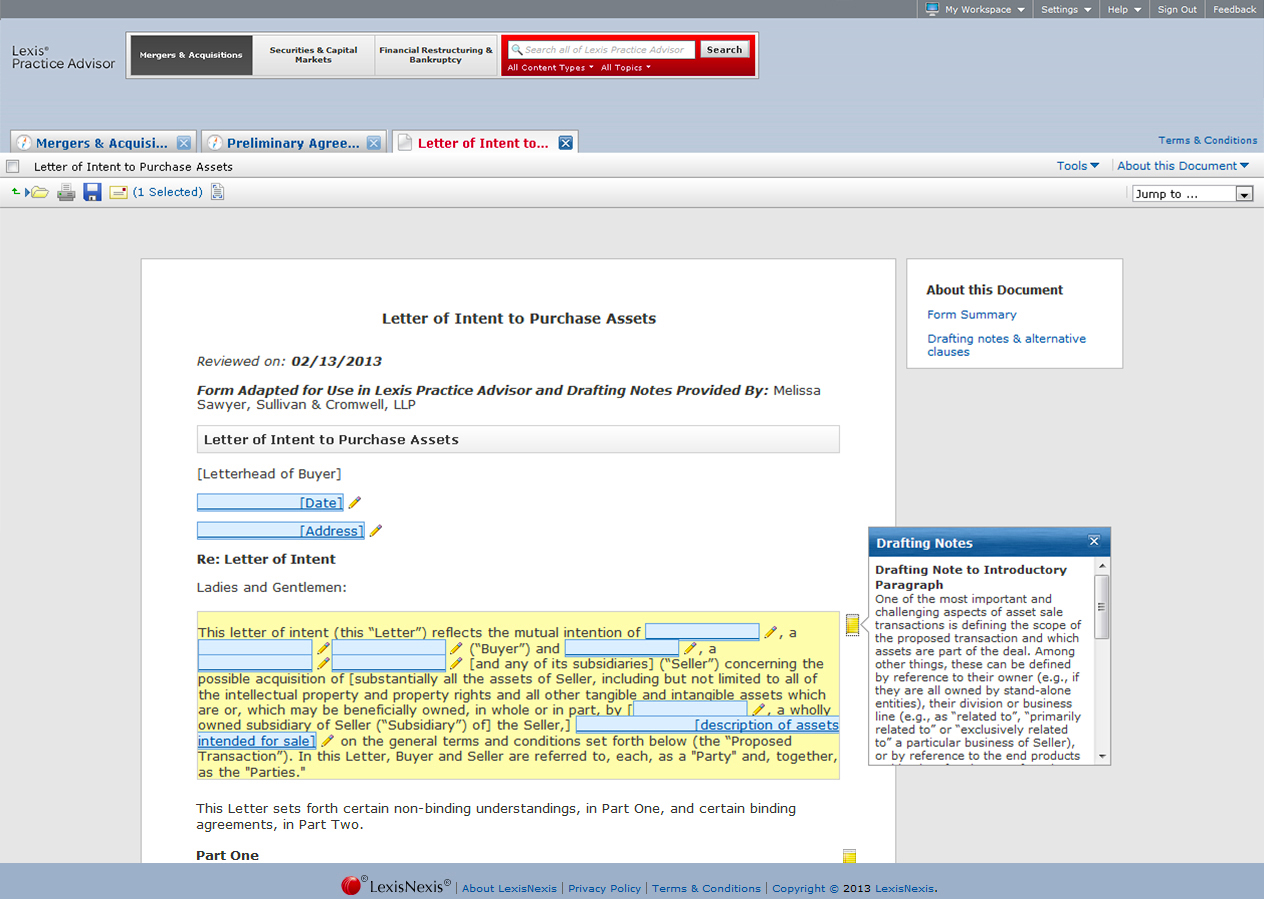Open 'Drafting notes & alternative clauses' link
Viewport: 1264px width, 899px height.
(x=1006, y=345)
